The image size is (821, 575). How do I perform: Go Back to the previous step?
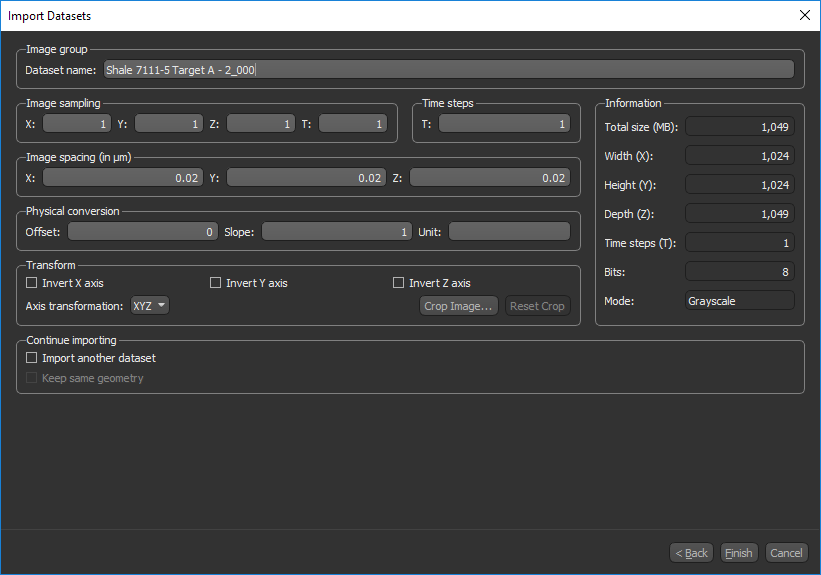point(691,553)
